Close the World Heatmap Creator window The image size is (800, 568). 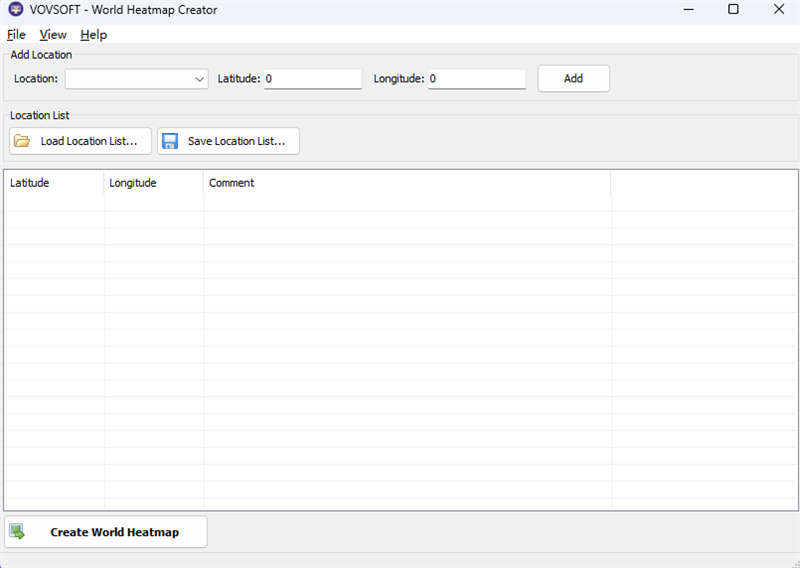tap(779, 9)
